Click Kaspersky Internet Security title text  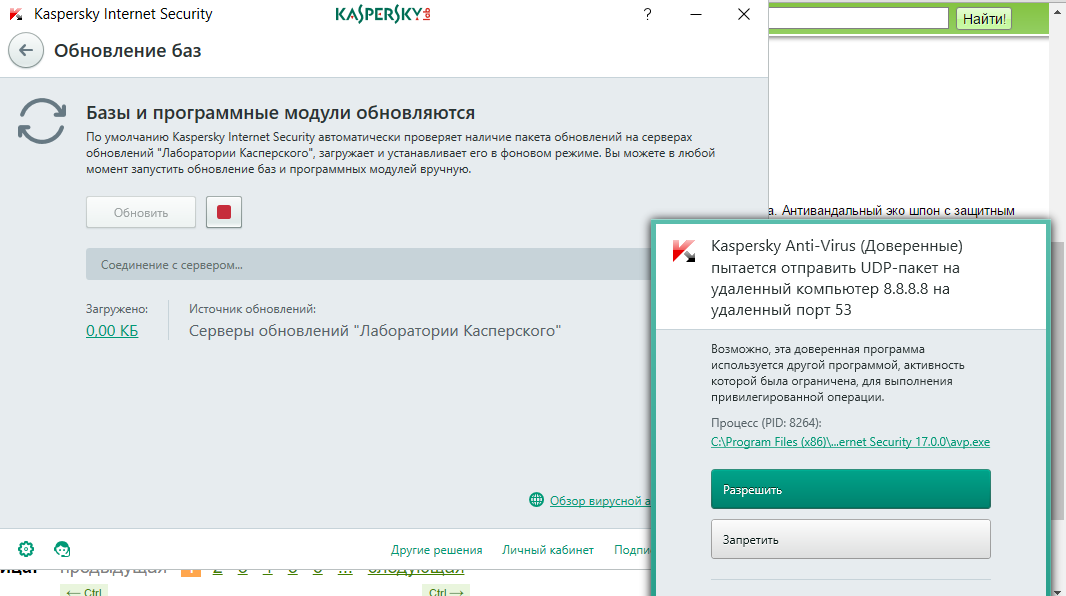[123, 14]
